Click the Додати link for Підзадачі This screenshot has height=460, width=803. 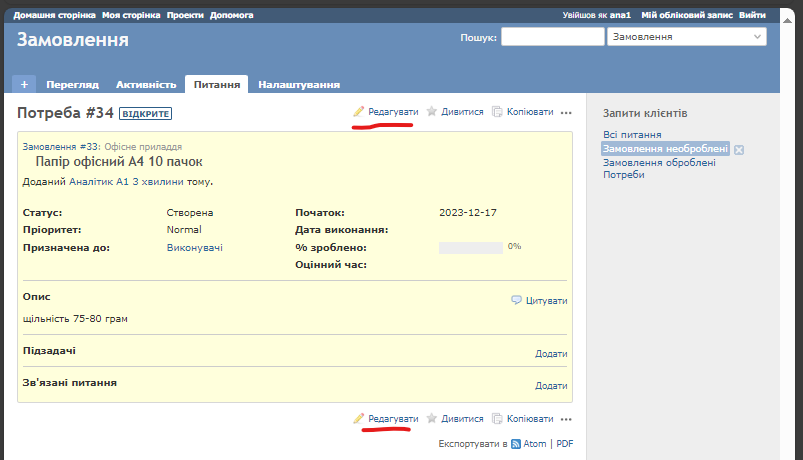tap(551, 354)
